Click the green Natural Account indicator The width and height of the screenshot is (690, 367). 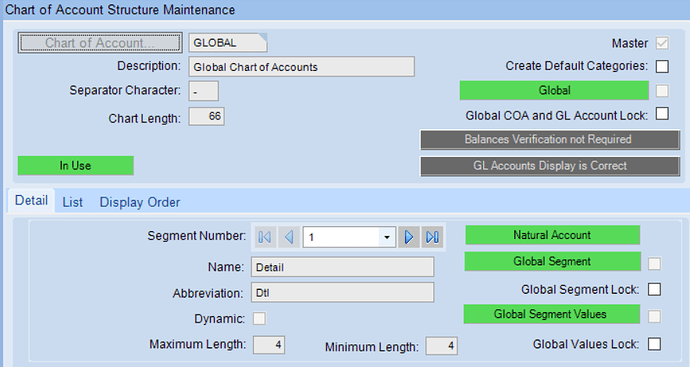pos(553,235)
